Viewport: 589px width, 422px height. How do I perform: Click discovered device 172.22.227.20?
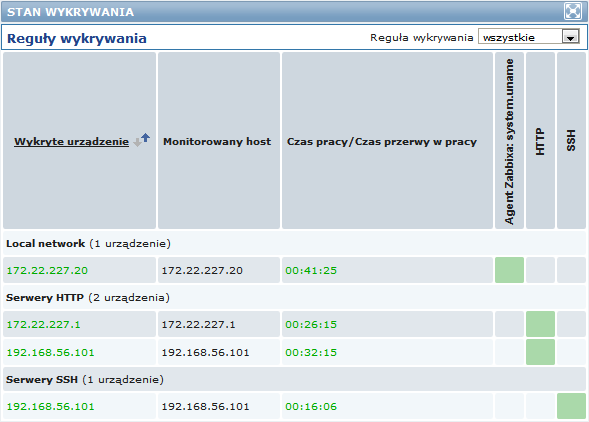pyautogui.click(x=47, y=271)
